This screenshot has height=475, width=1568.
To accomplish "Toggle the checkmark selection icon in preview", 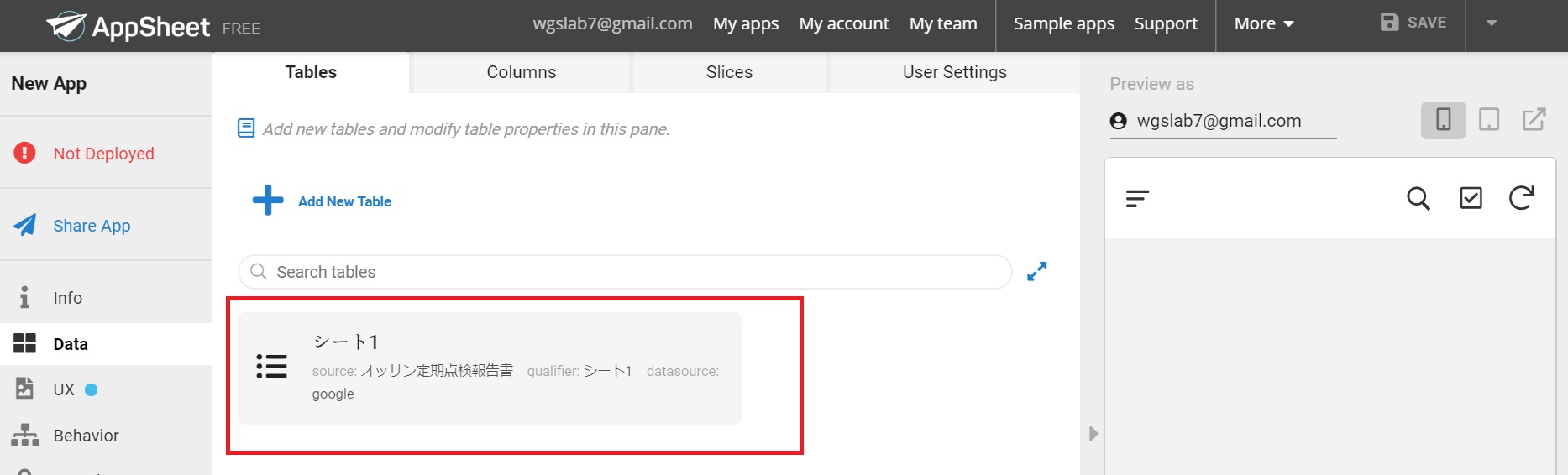I will tap(1471, 198).
